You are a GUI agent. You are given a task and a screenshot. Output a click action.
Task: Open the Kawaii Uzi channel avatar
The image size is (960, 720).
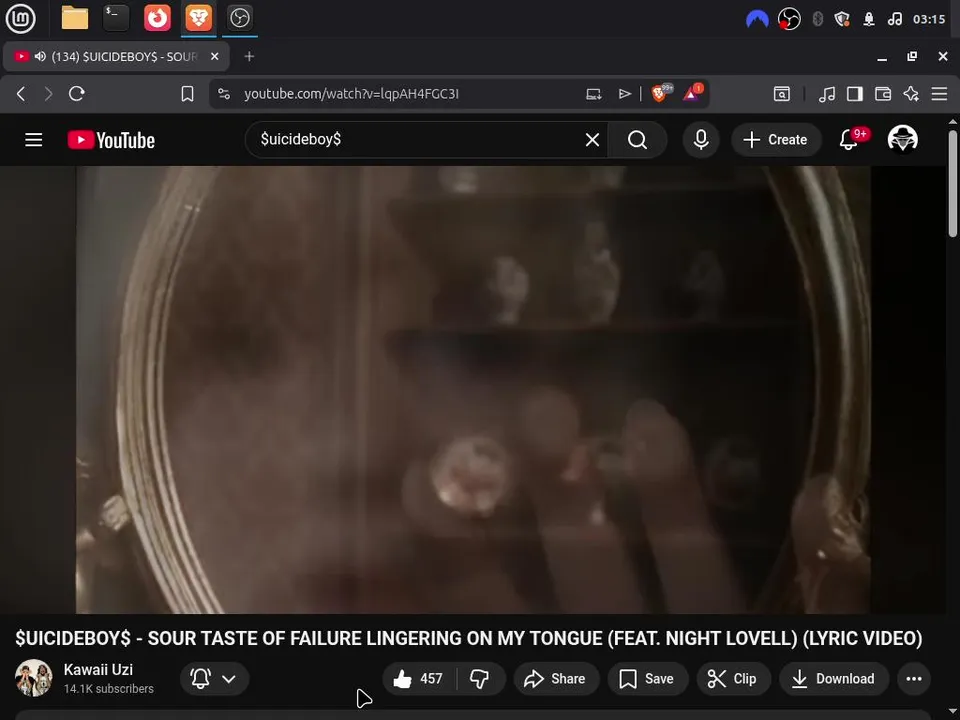click(x=33, y=678)
